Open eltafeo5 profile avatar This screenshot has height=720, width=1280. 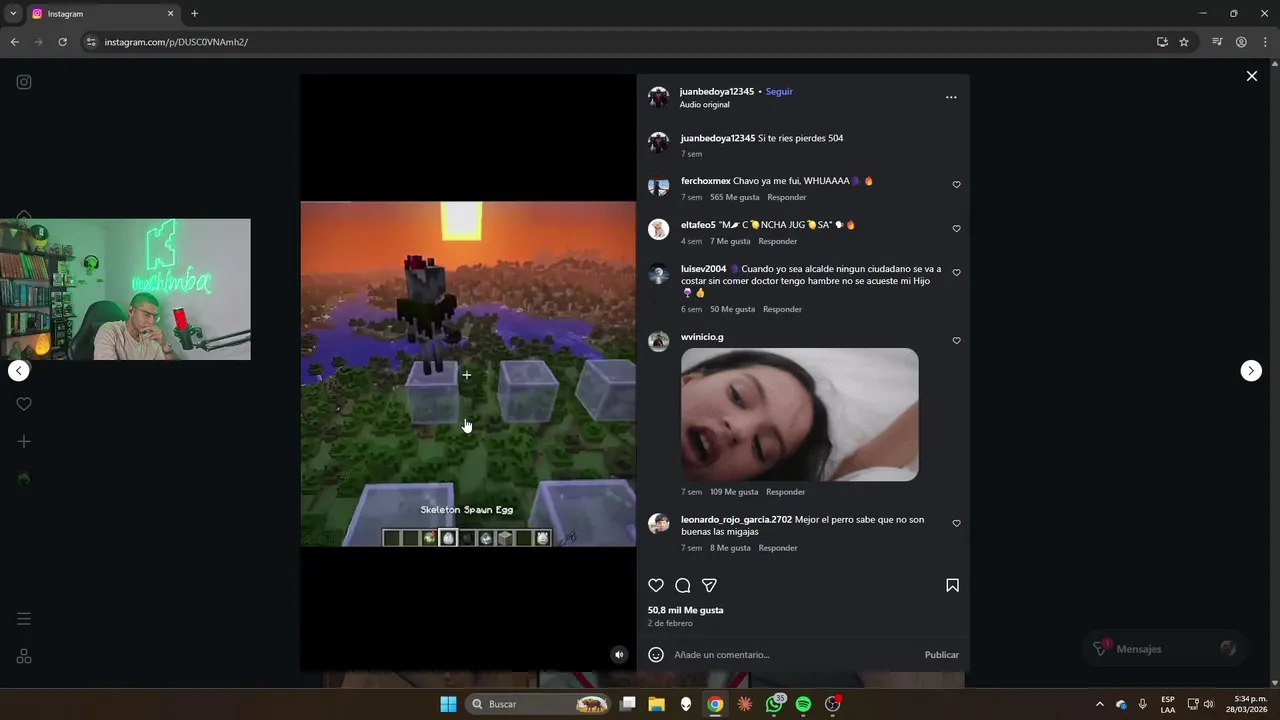pos(658,230)
